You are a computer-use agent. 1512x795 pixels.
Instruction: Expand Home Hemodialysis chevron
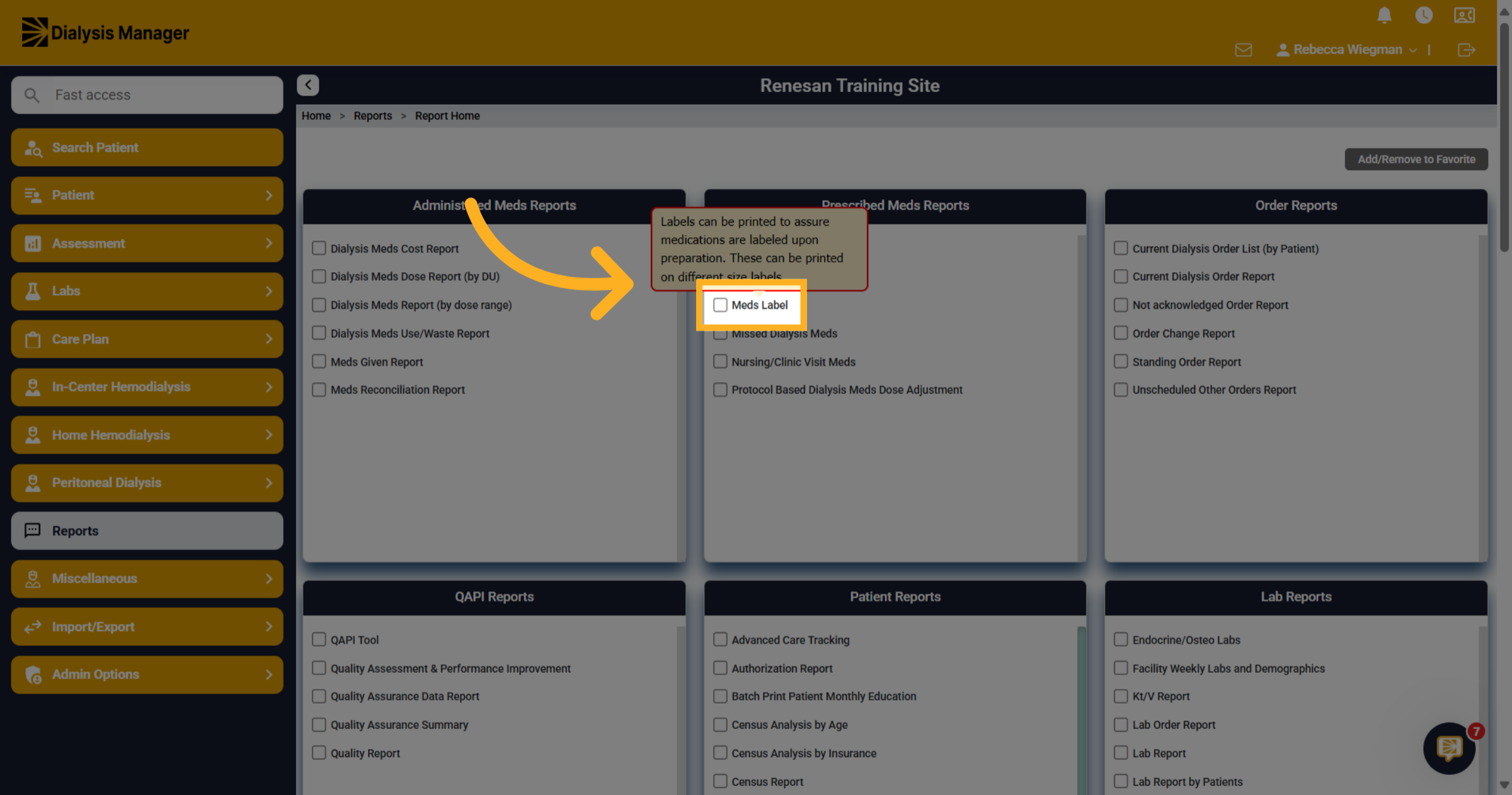pyautogui.click(x=269, y=435)
